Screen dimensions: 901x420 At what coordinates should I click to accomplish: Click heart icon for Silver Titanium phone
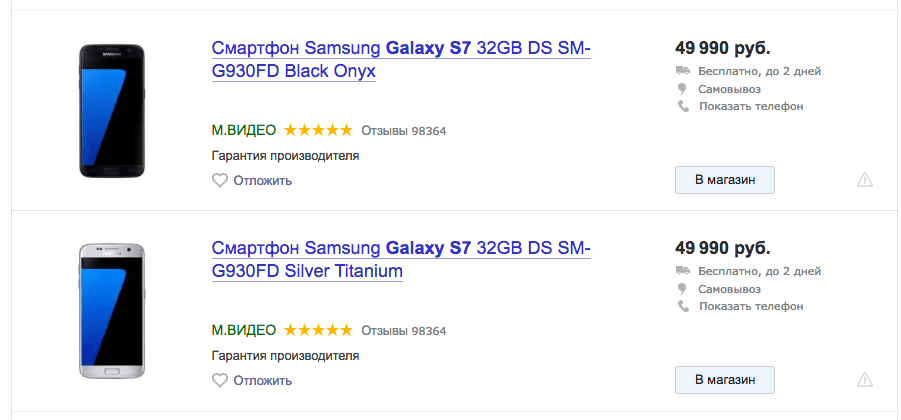click(220, 380)
